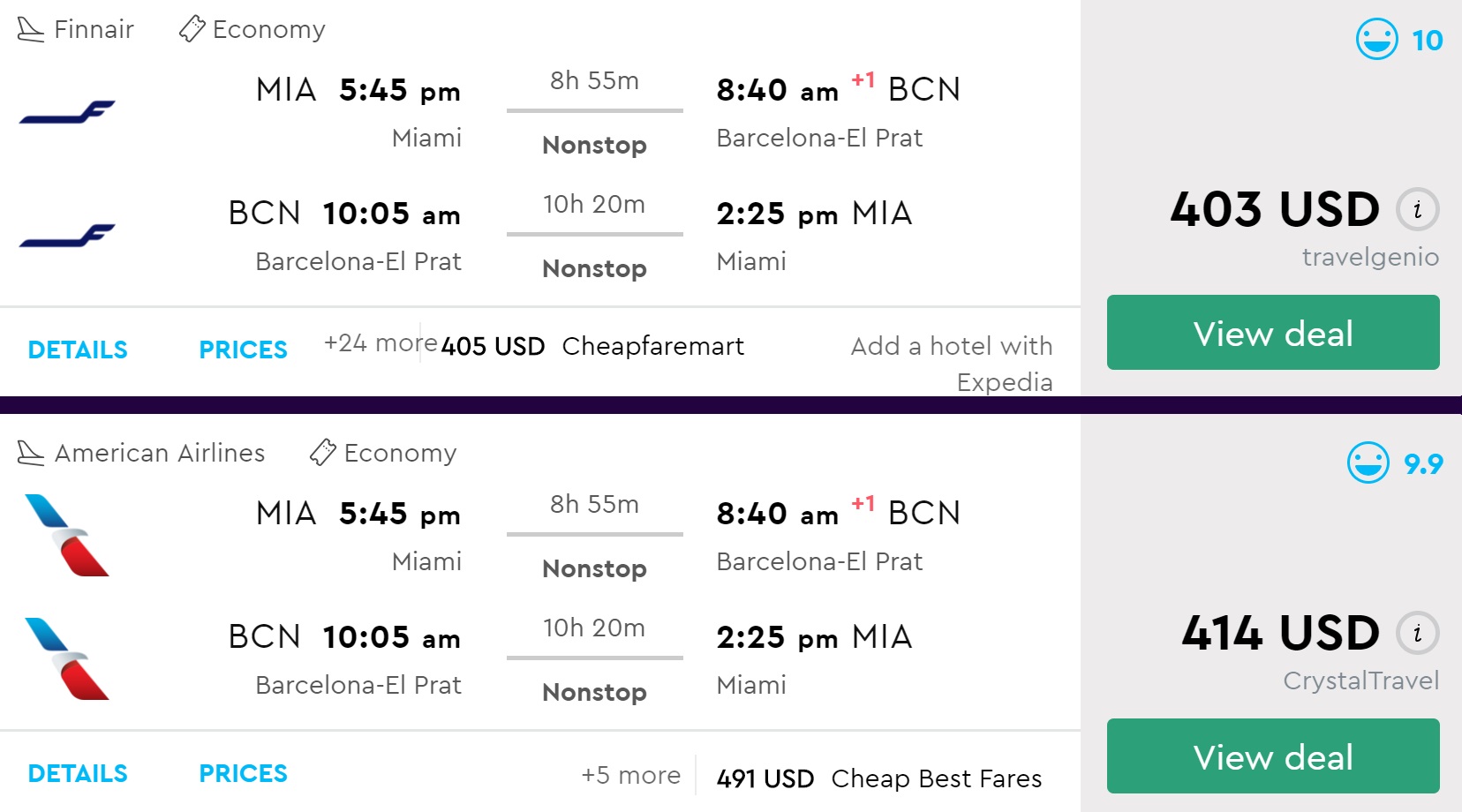1462x812 pixels.
Task: Select the 405 USD Cheapfaremart offer
Action: [x=592, y=346]
